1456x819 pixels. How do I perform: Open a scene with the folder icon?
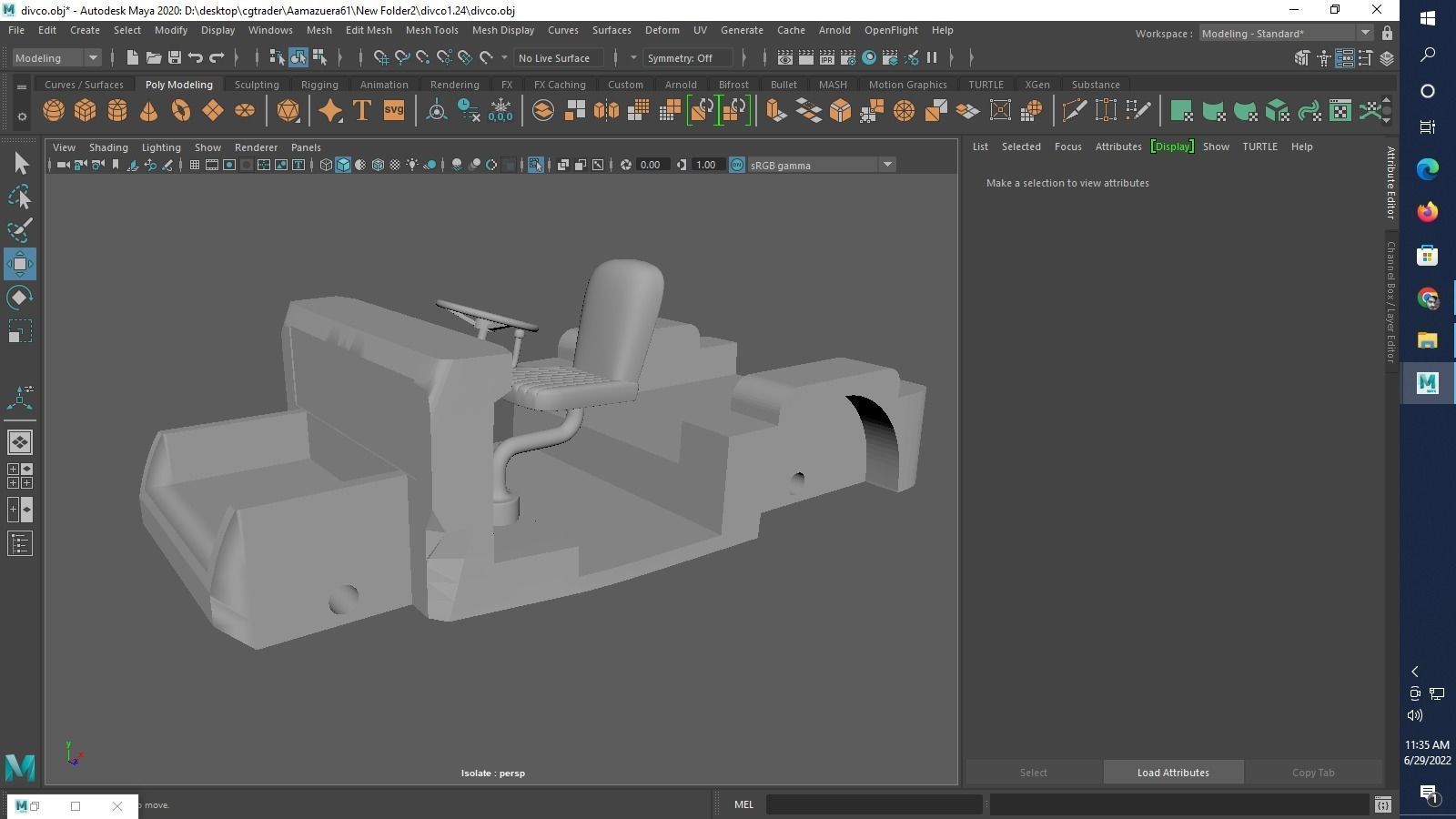pos(153,57)
